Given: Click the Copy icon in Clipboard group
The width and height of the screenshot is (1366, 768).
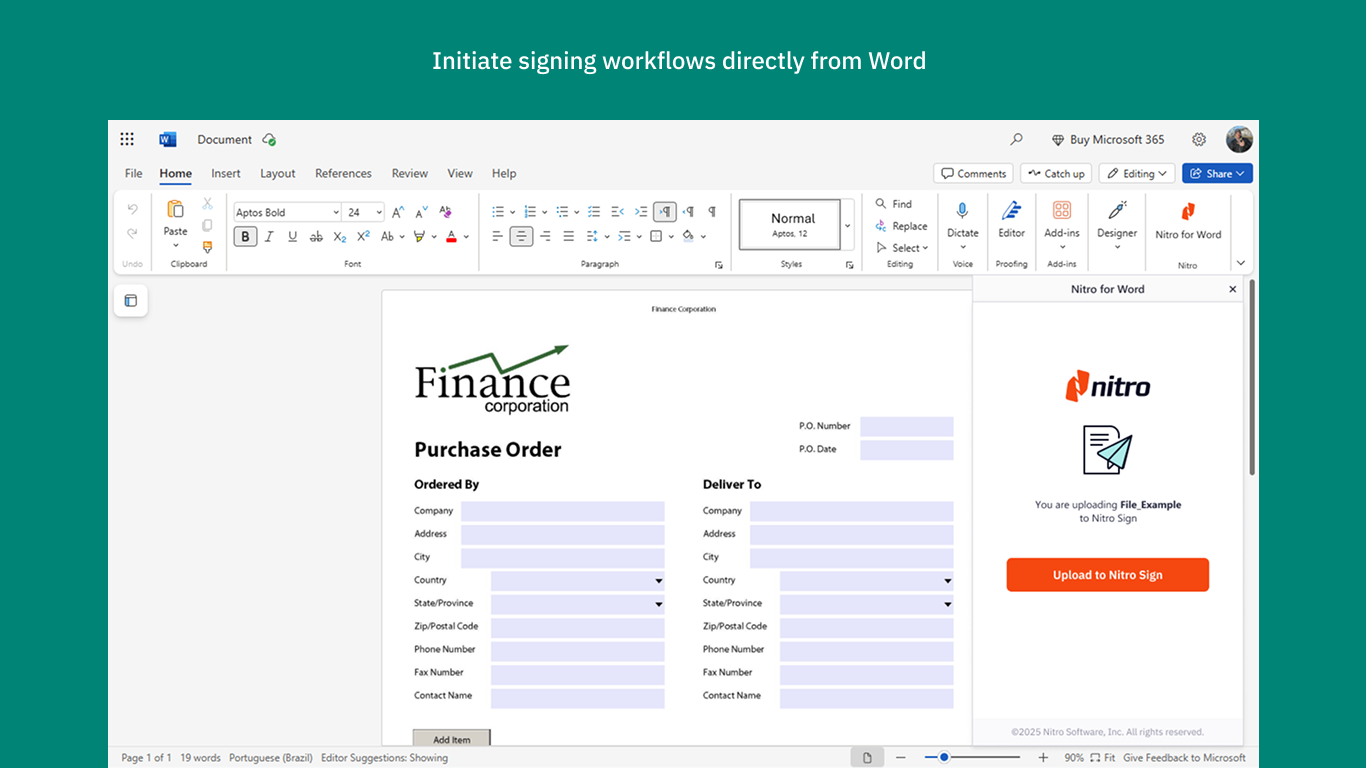Looking at the screenshot, I should tap(207, 225).
